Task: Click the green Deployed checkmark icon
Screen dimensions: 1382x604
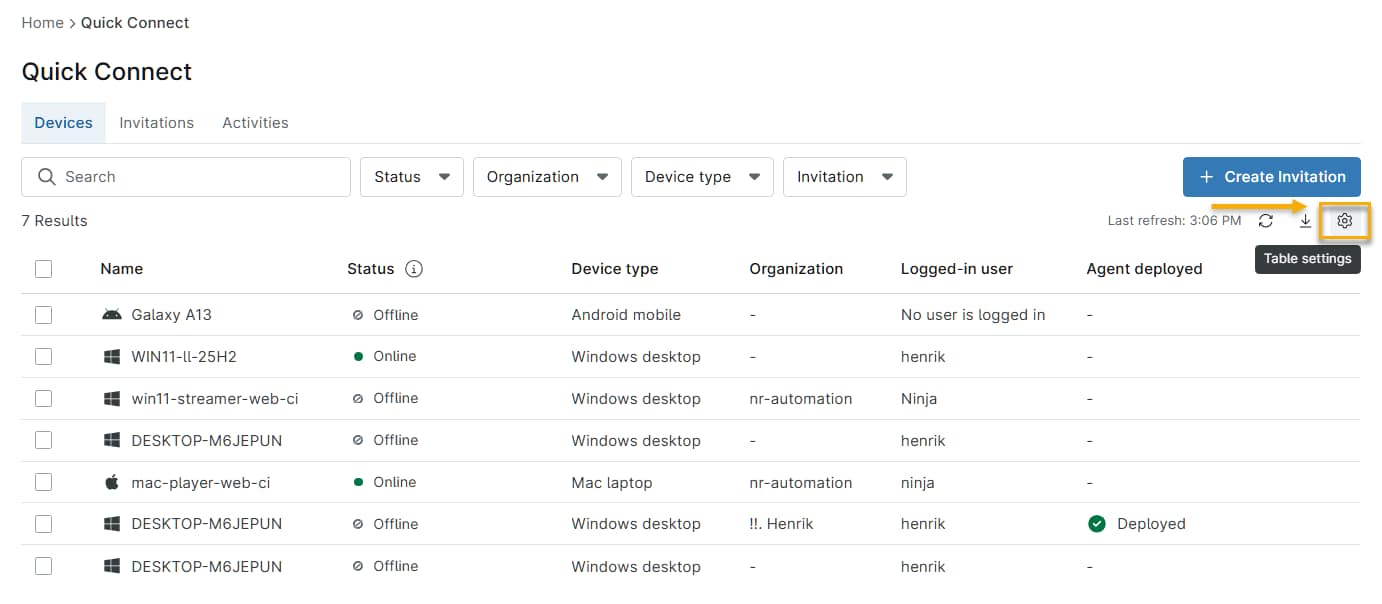Action: [x=1097, y=524]
